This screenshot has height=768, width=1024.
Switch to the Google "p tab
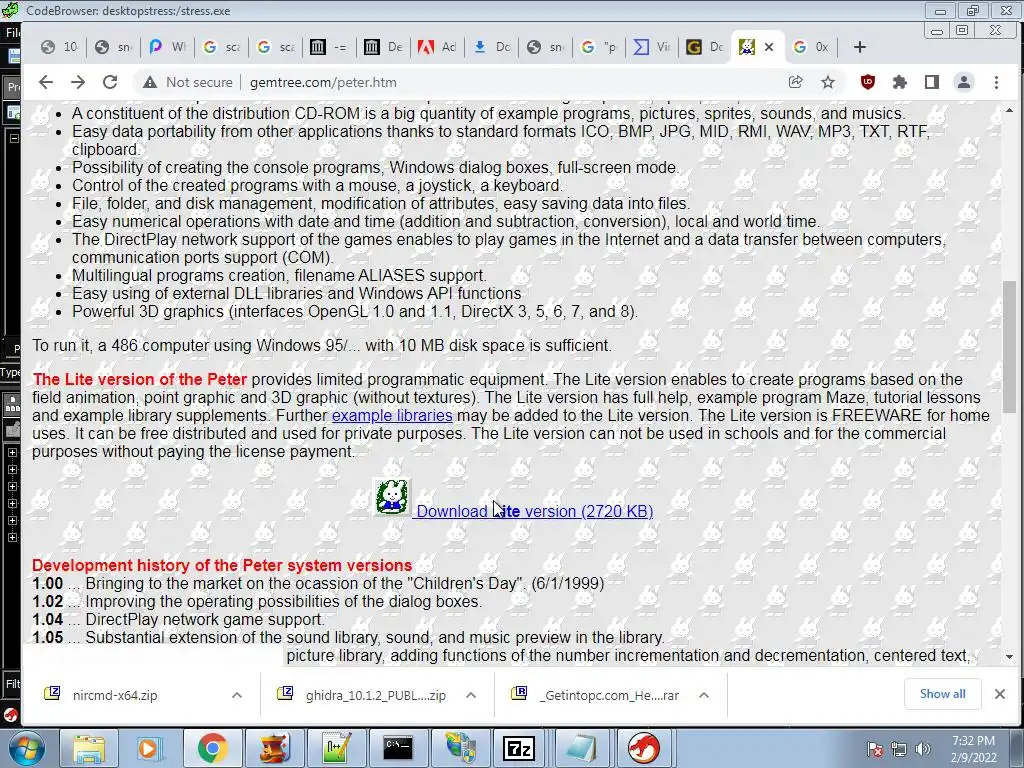[600, 47]
